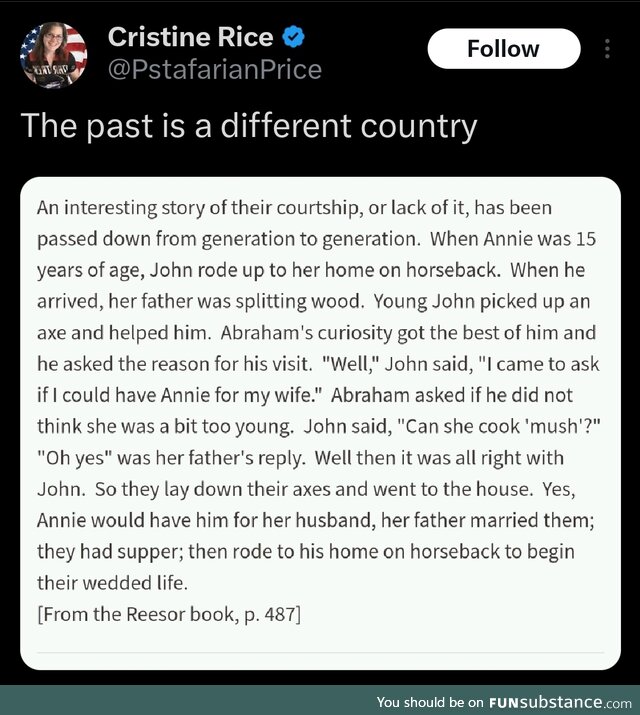
Task: Click the phrase 'When Annie was 15'
Action: click(x=513, y=239)
